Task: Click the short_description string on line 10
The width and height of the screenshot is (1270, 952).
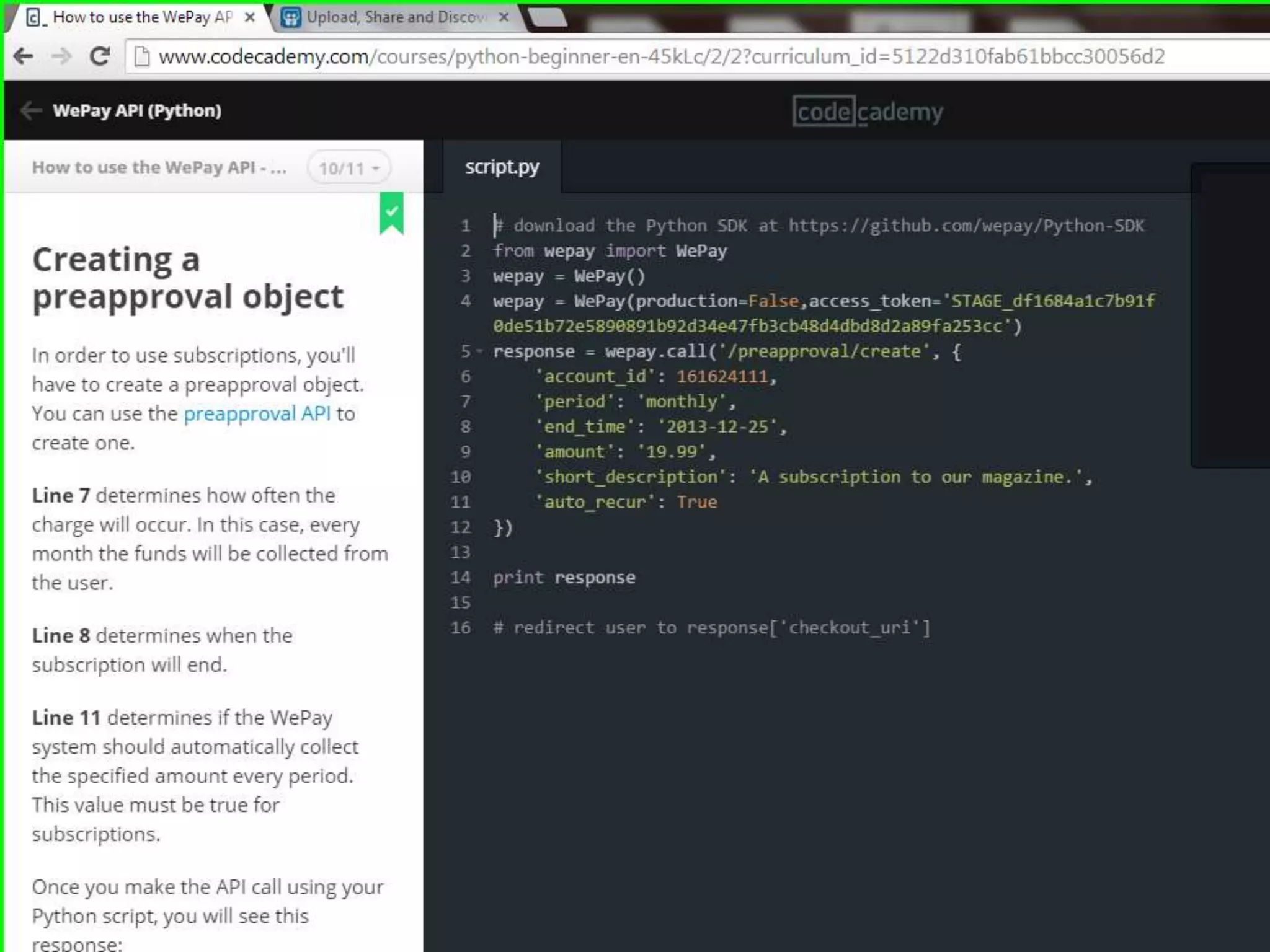Action: tap(917, 477)
